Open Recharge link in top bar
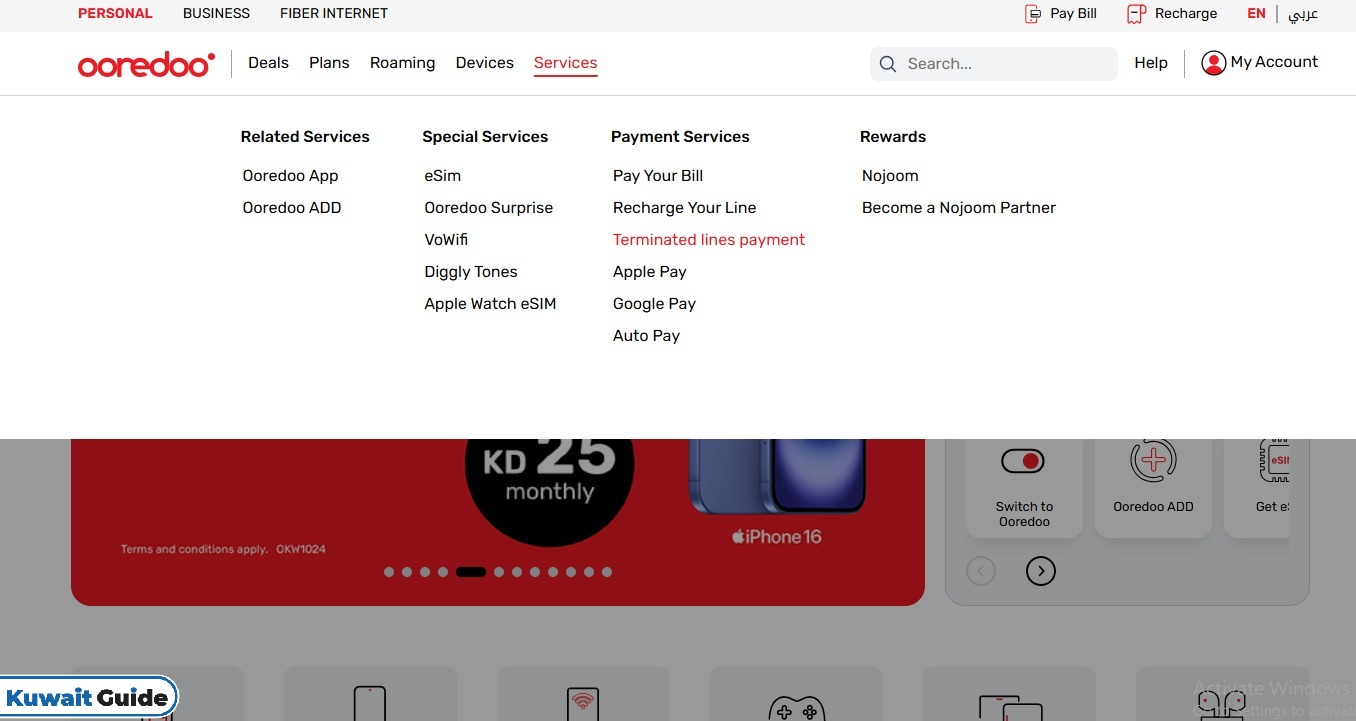The width and height of the screenshot is (1356, 721). [x=1186, y=14]
